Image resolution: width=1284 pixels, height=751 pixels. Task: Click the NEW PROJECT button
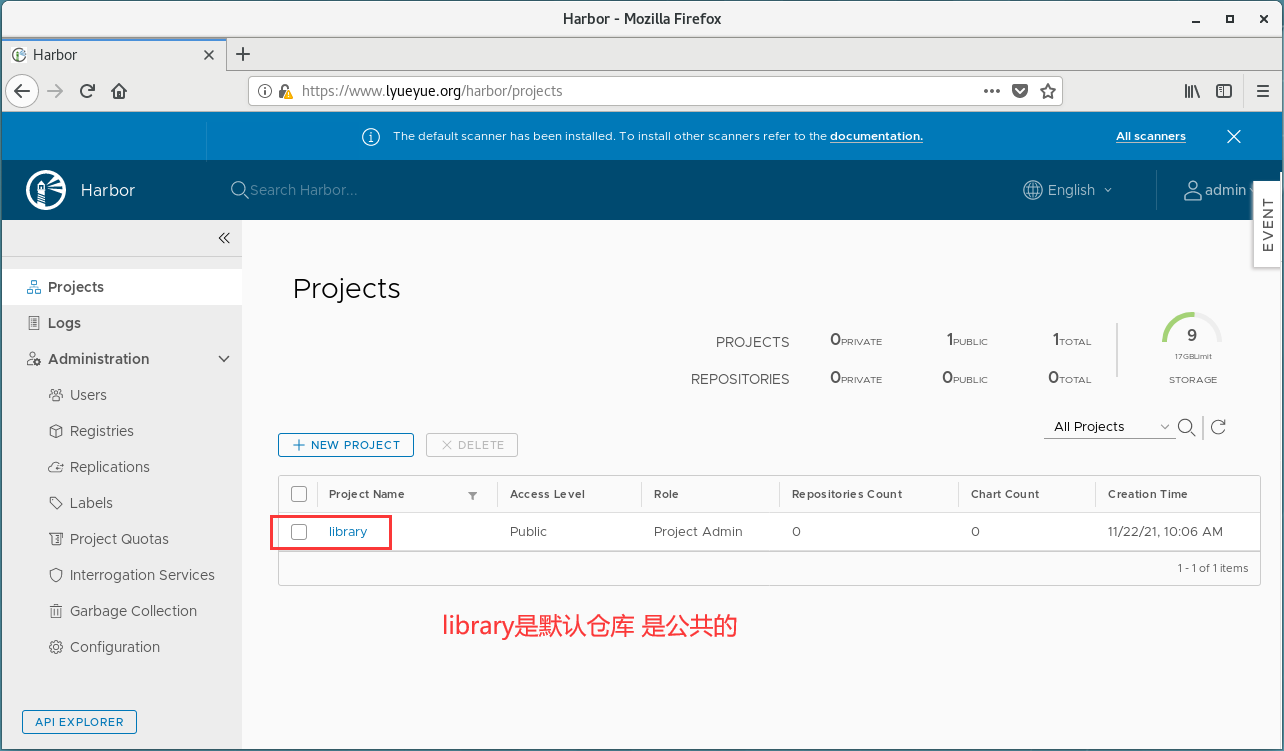(346, 445)
